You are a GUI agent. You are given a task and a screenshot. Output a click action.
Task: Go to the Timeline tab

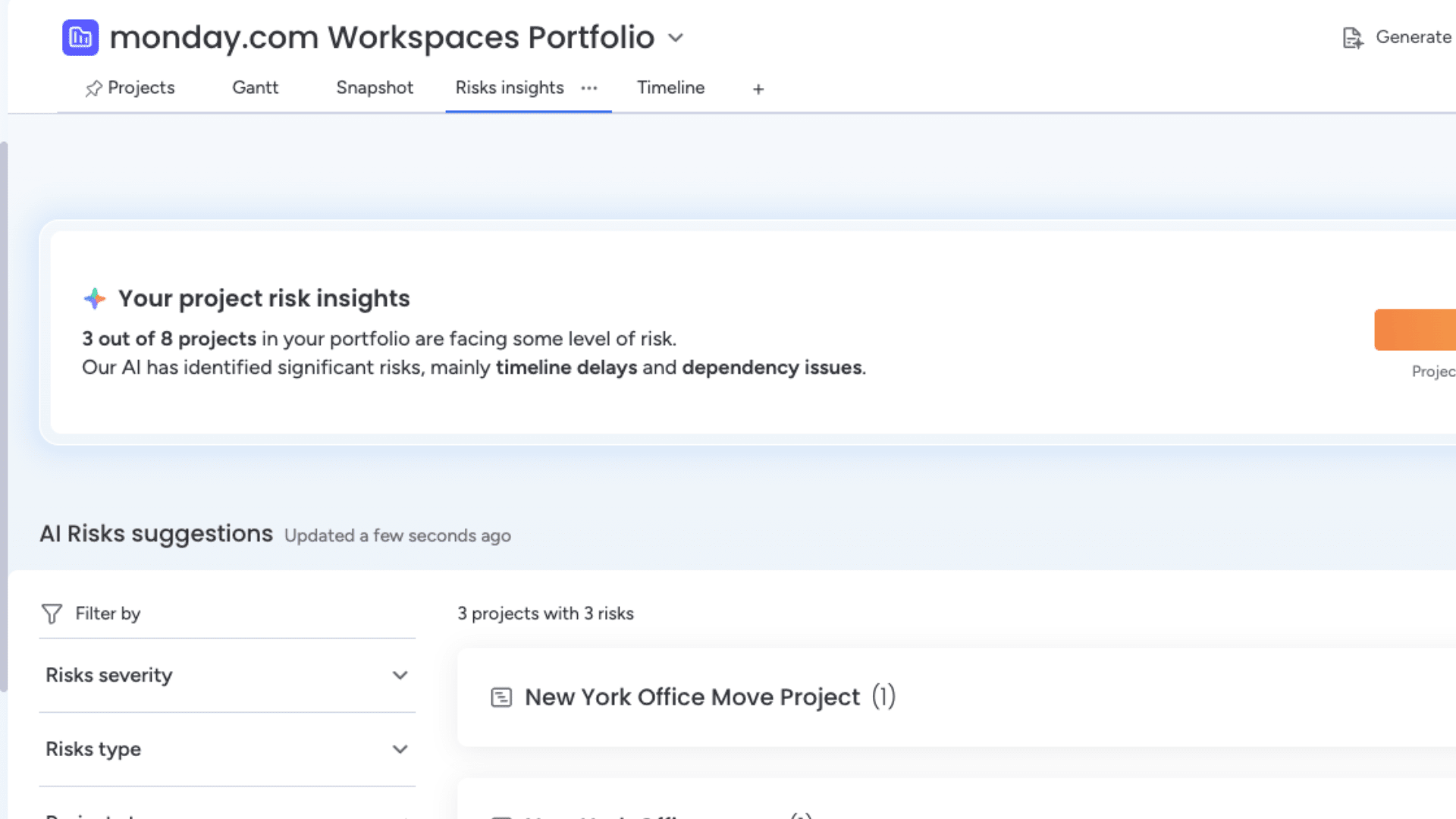point(670,88)
